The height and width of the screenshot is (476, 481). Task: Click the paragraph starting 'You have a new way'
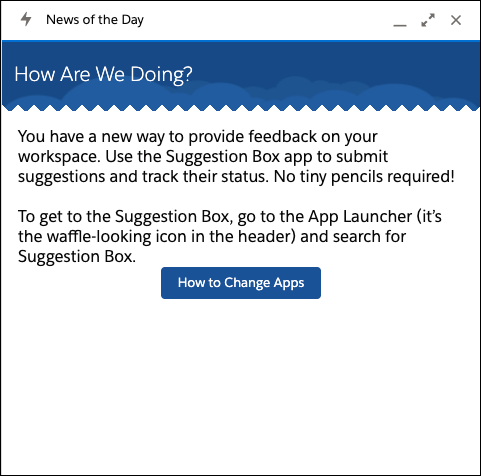coord(236,157)
